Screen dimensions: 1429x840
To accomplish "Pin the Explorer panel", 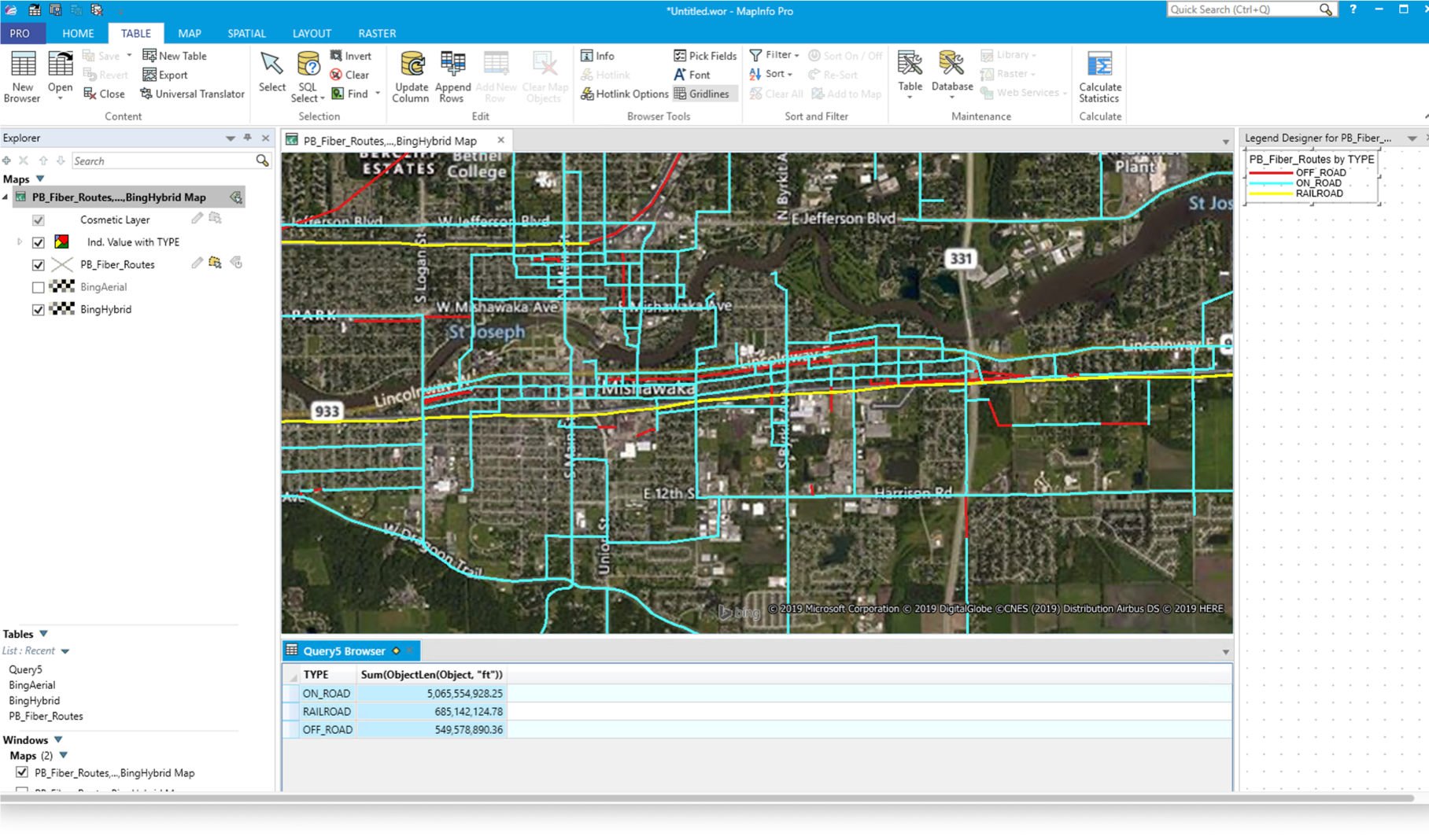I will tap(248, 138).
